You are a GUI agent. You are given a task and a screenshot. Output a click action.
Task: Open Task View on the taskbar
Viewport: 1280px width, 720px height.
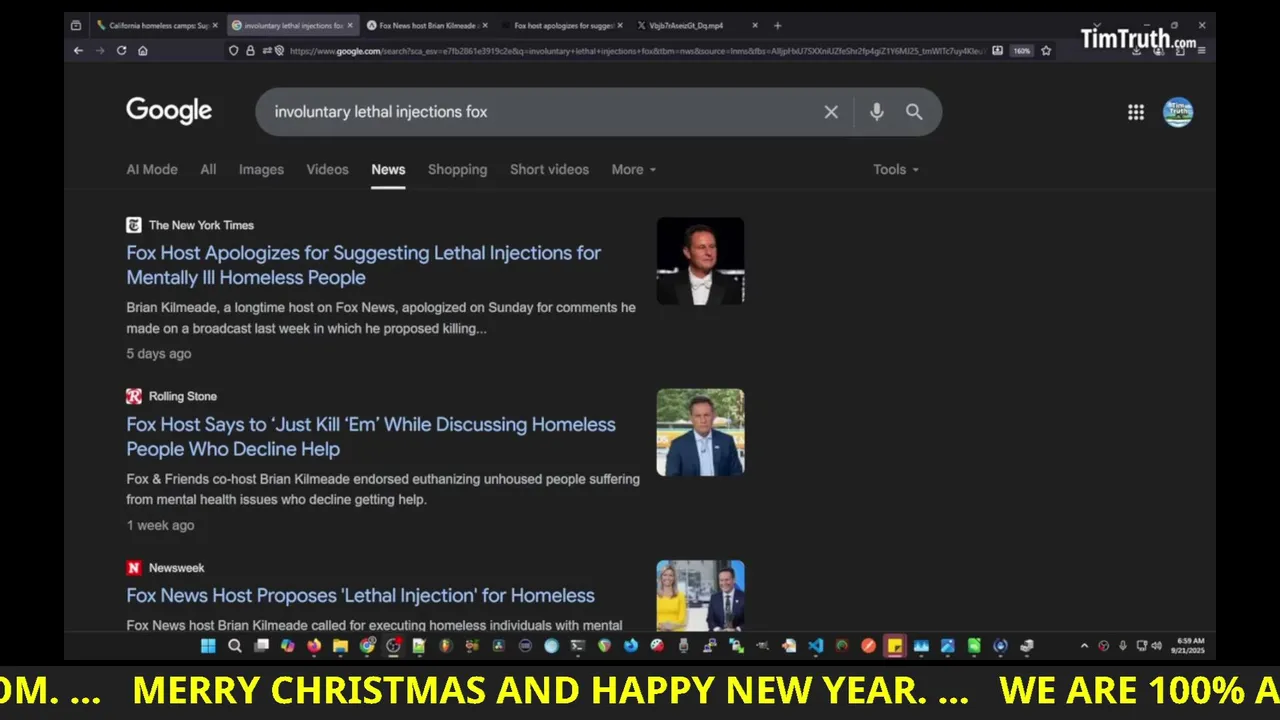[x=261, y=646]
